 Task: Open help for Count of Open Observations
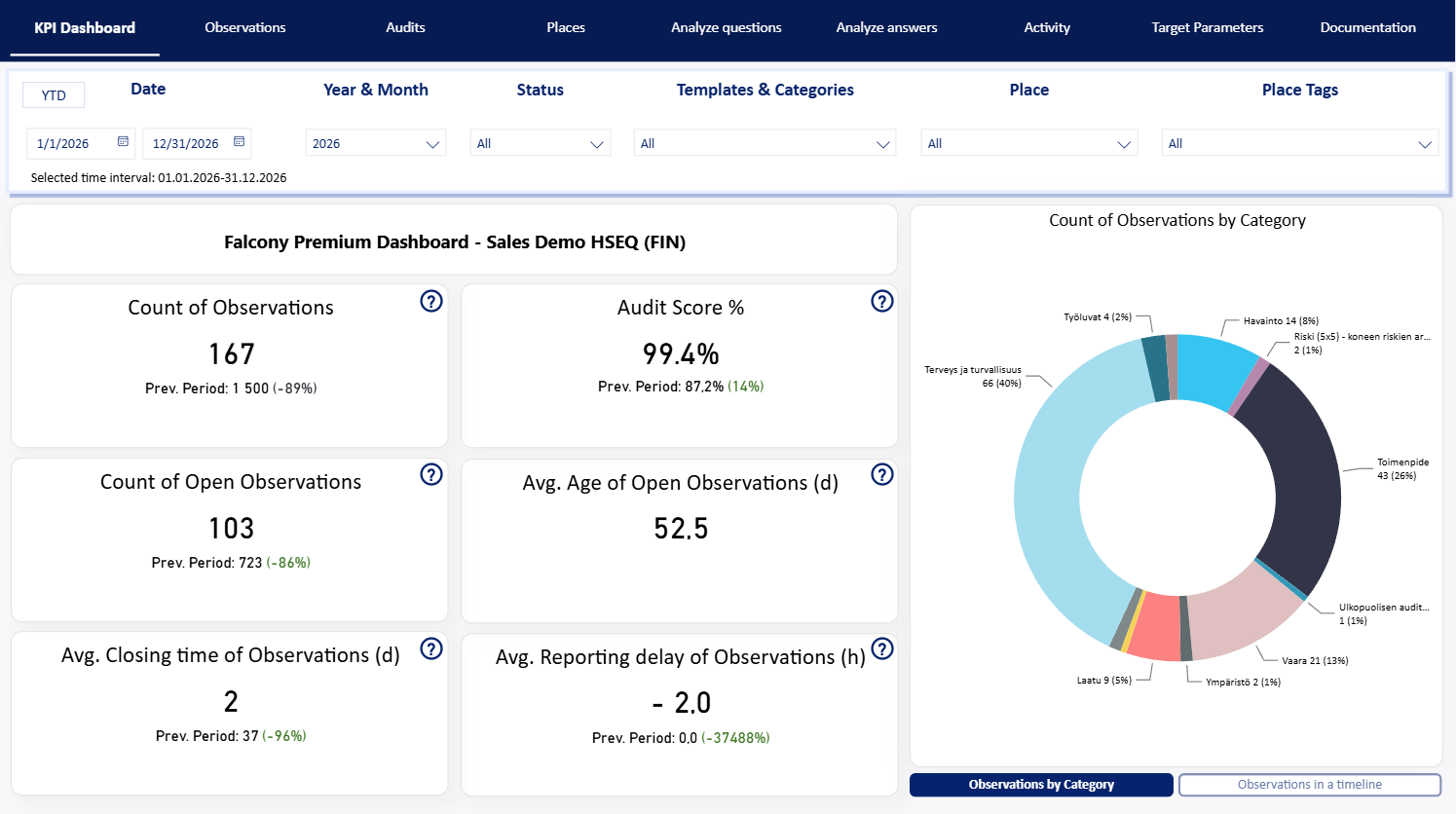coord(430,474)
